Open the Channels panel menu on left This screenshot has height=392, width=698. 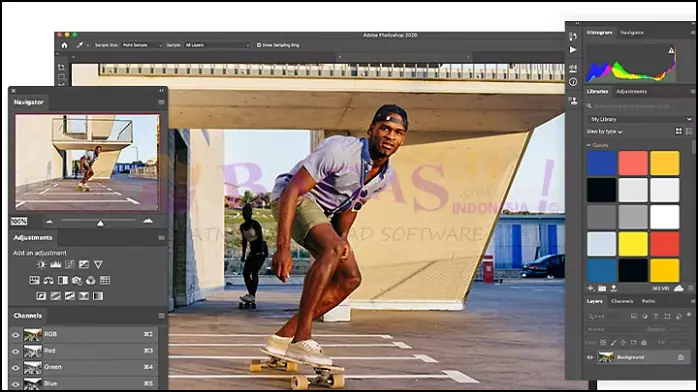(161, 315)
